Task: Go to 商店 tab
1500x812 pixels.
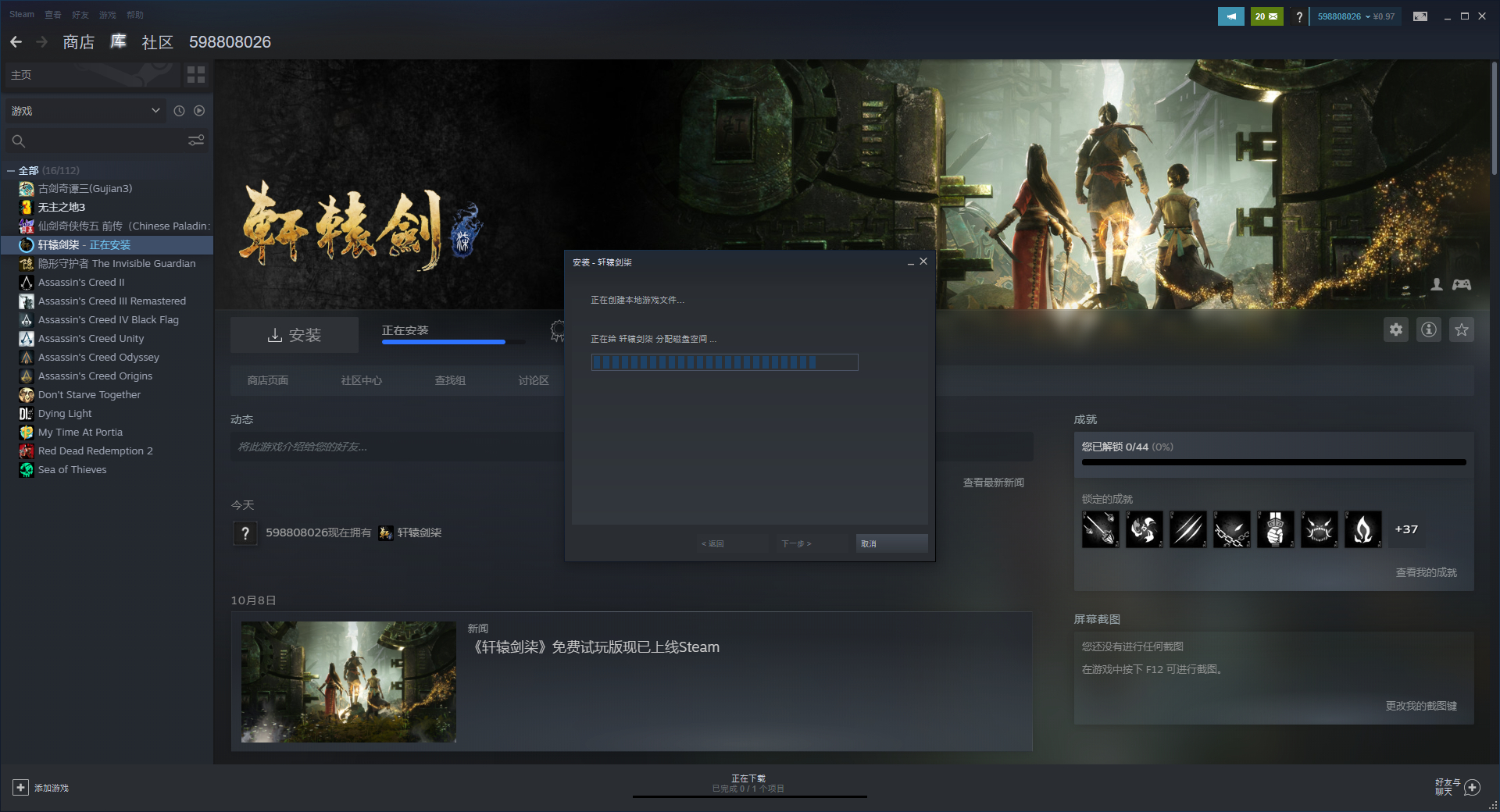Action: coord(78,42)
